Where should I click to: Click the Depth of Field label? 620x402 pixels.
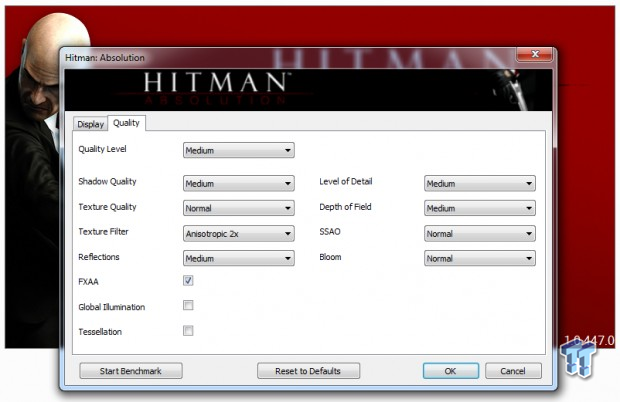pos(345,207)
